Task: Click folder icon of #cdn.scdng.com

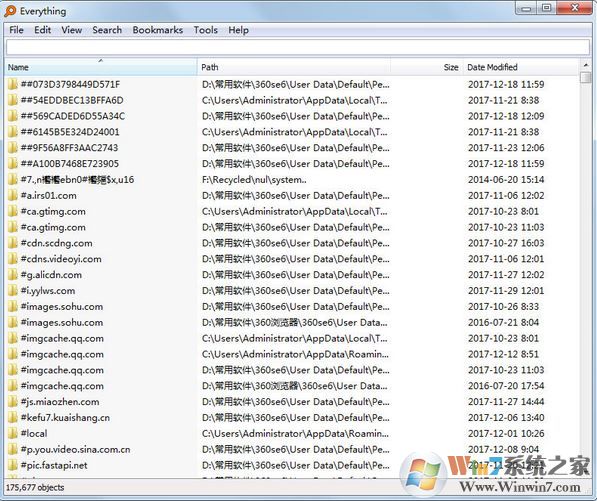Action: pyautogui.click(x=13, y=243)
